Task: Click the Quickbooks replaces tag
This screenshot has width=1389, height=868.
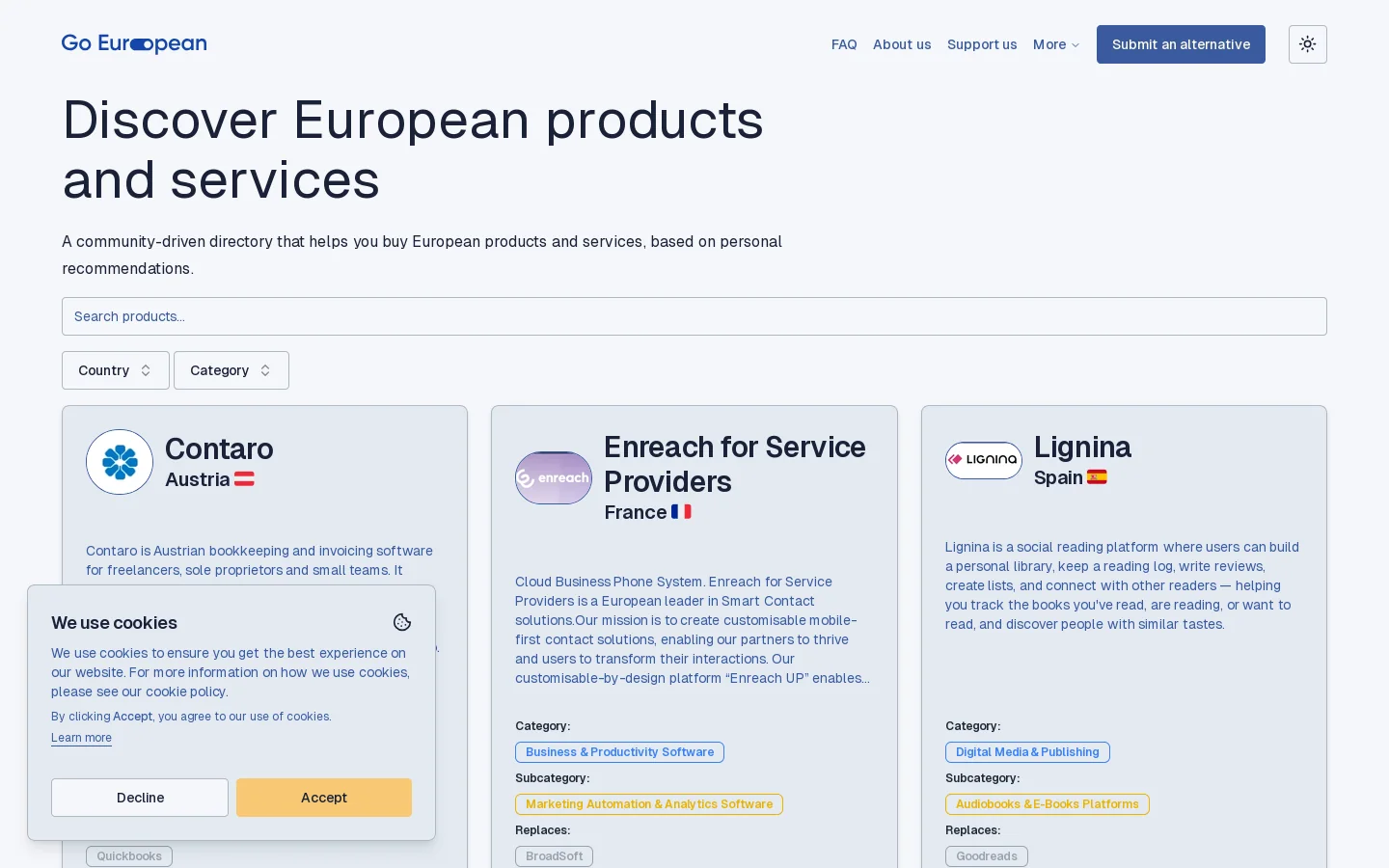Action: [129, 856]
